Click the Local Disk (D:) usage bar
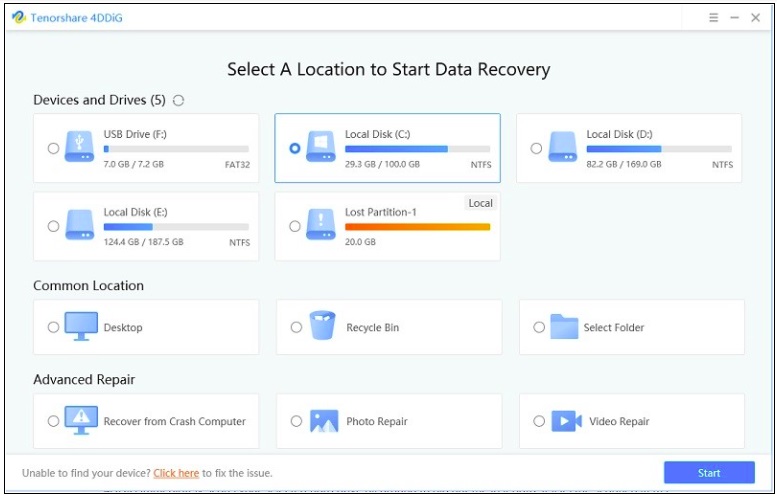The image size is (777, 497). [x=659, y=149]
